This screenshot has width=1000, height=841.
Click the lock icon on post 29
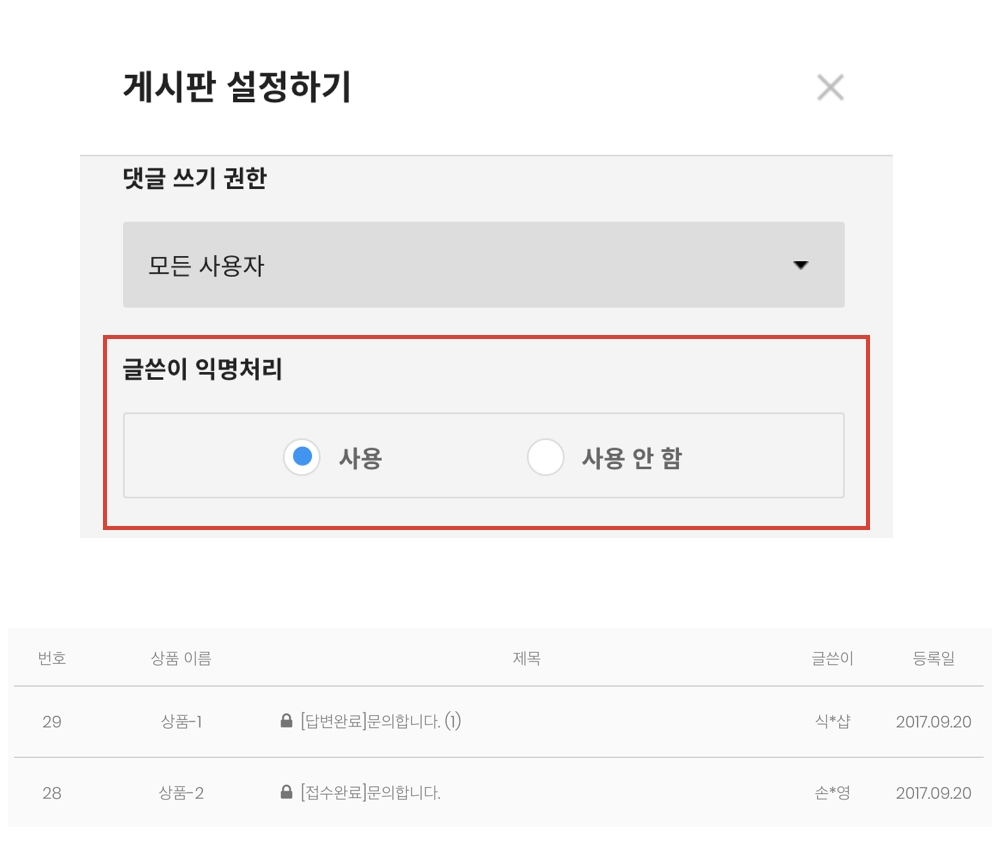[286, 721]
